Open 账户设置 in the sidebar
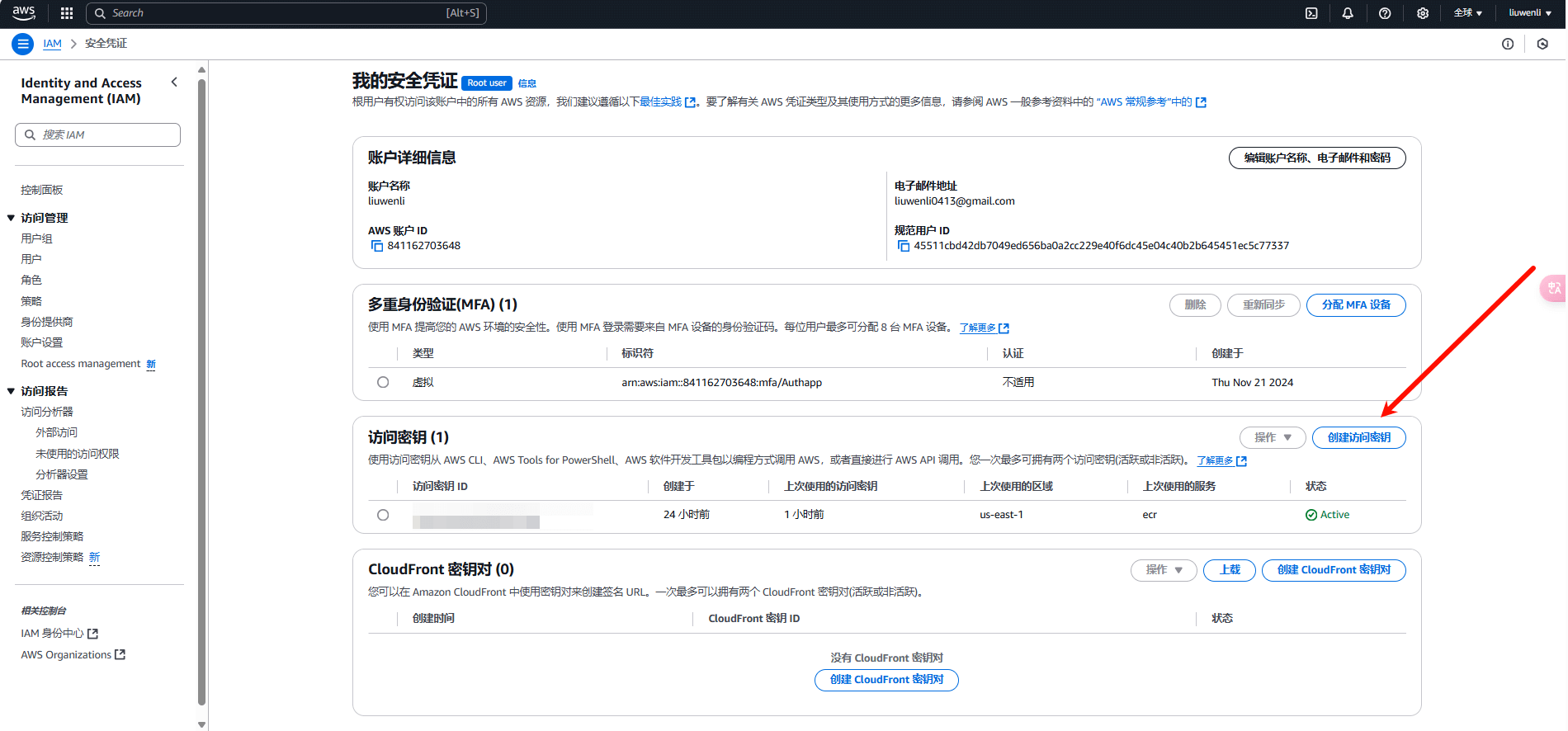1568x731 pixels. [x=42, y=342]
